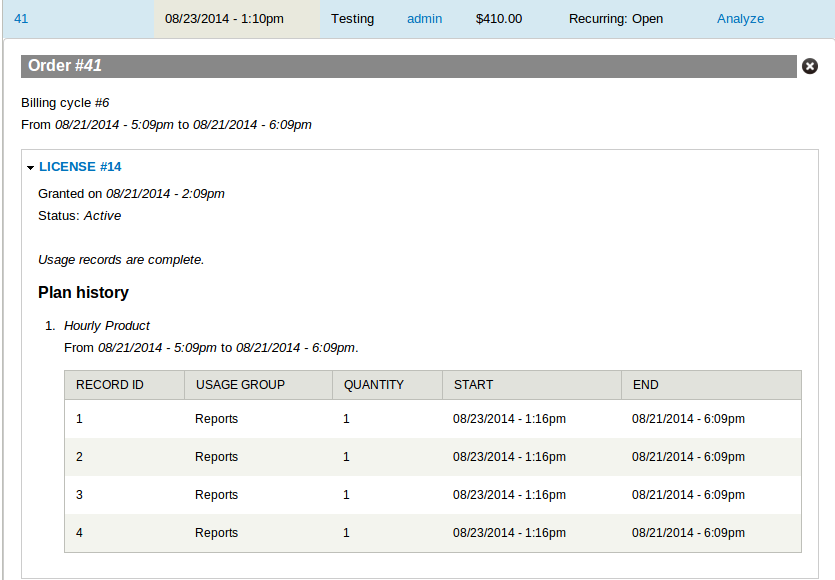This screenshot has height=580, width=835.
Task: Collapse the LICENSE #14 disclosure triangle
Action: (31, 166)
